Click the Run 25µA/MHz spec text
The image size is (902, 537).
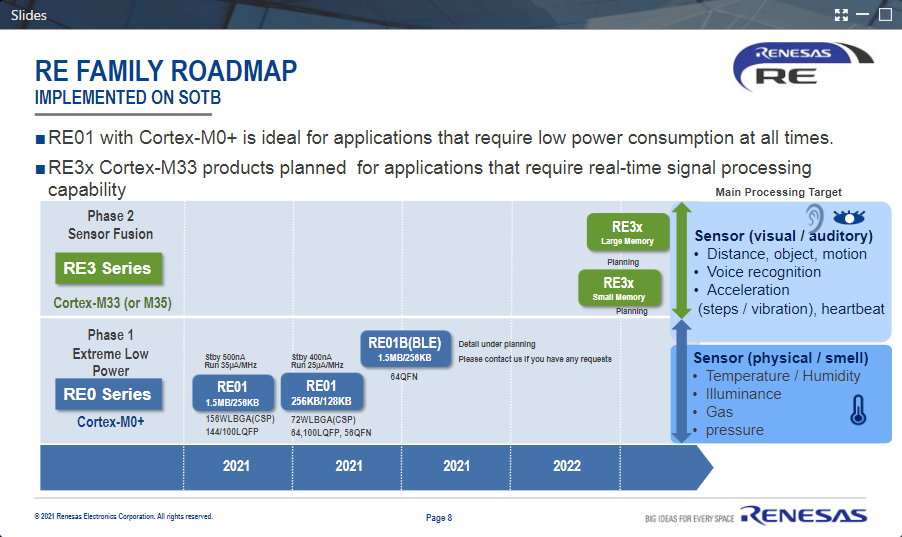317,365
